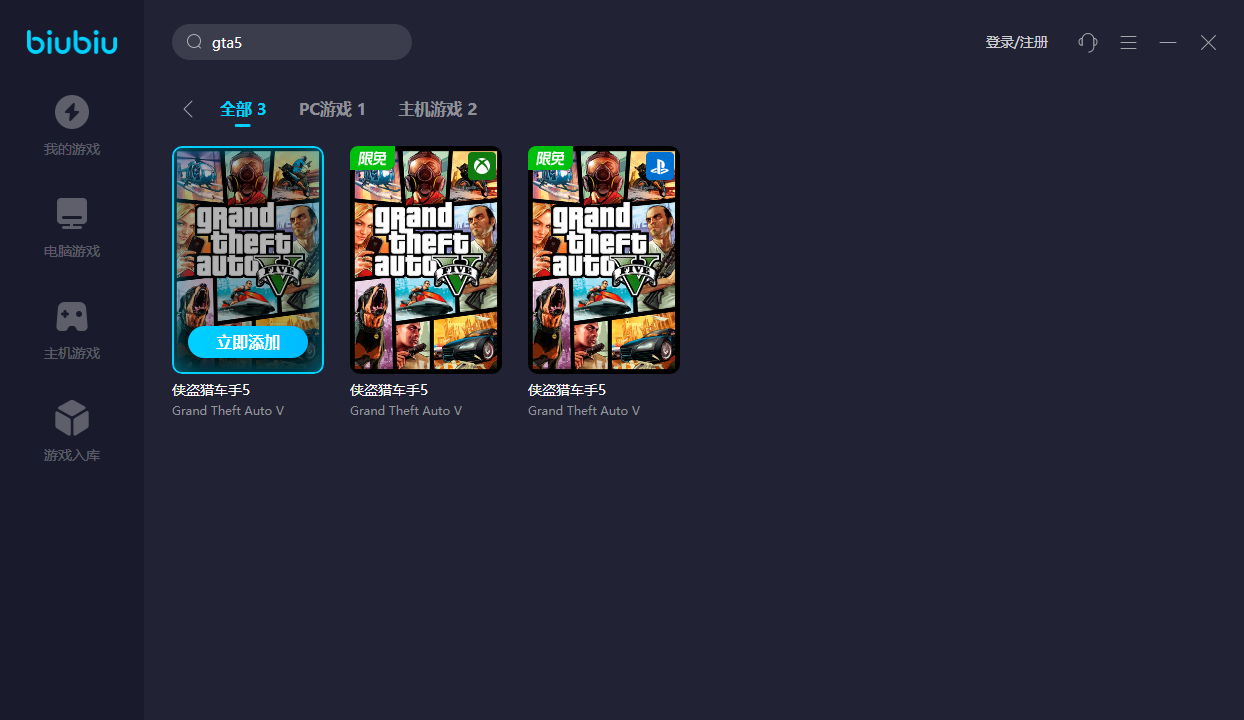Click the Xbox badge on GTA cover
Image resolution: width=1244 pixels, height=720 pixels.
tap(482, 165)
